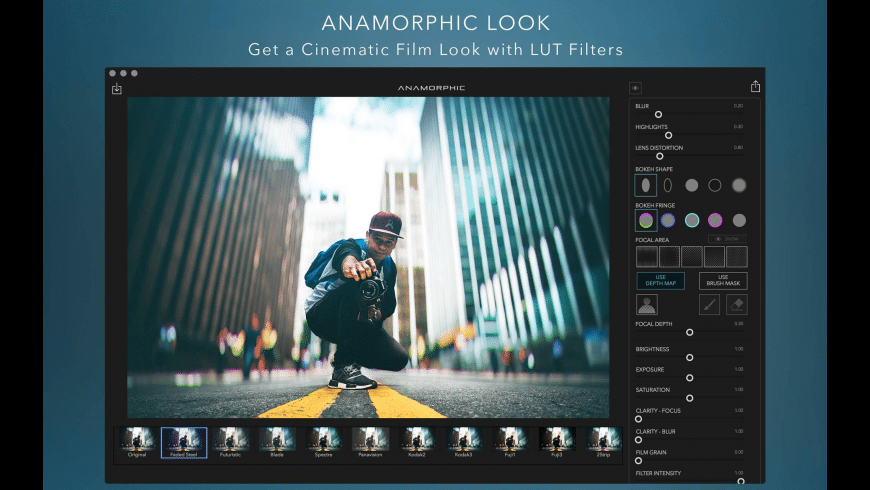This screenshot has height=490, width=870.
Task: Choose the third focal area pattern
Action: (x=691, y=257)
